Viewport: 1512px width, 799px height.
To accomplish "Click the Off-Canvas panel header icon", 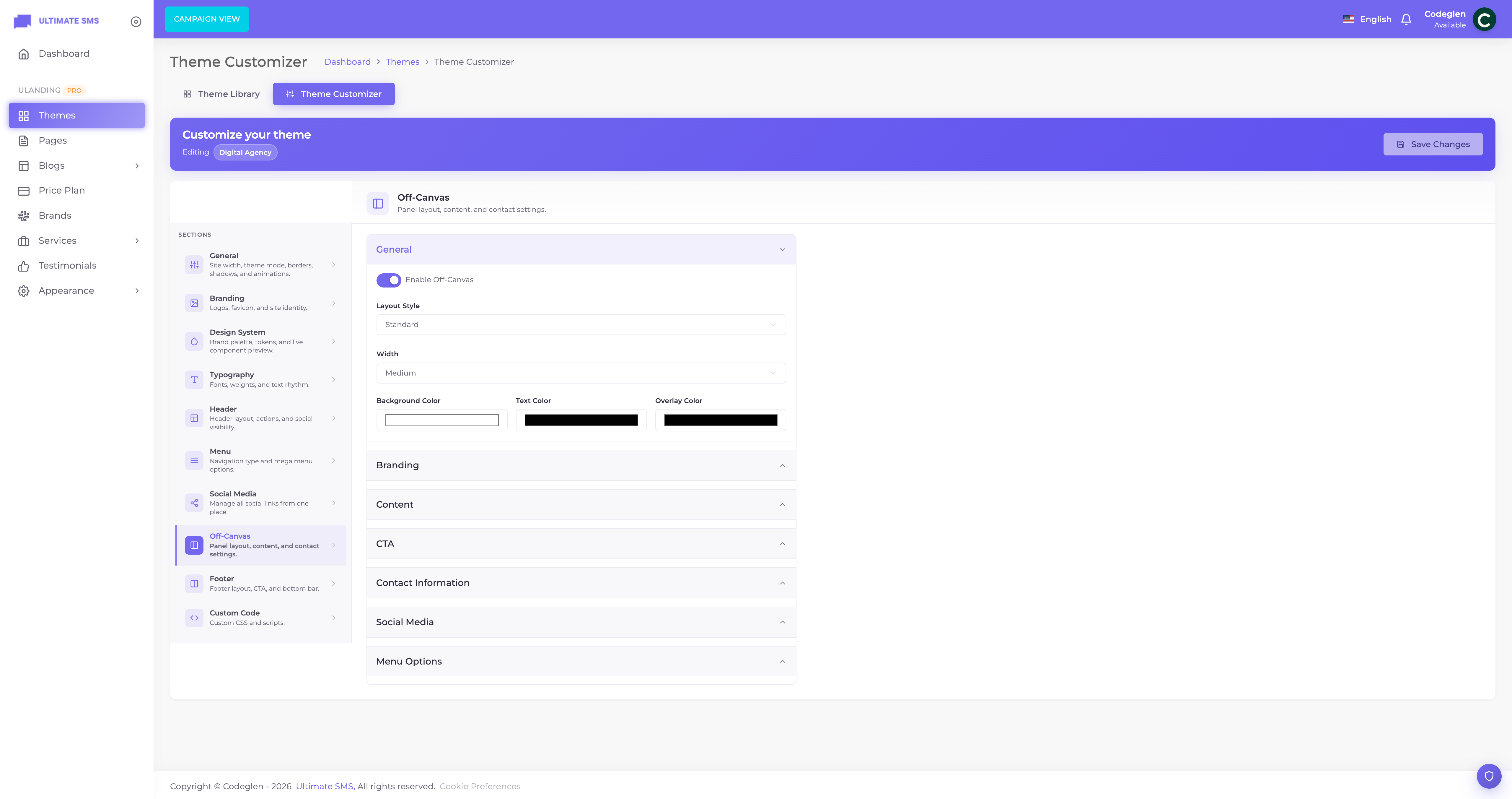I will [378, 203].
